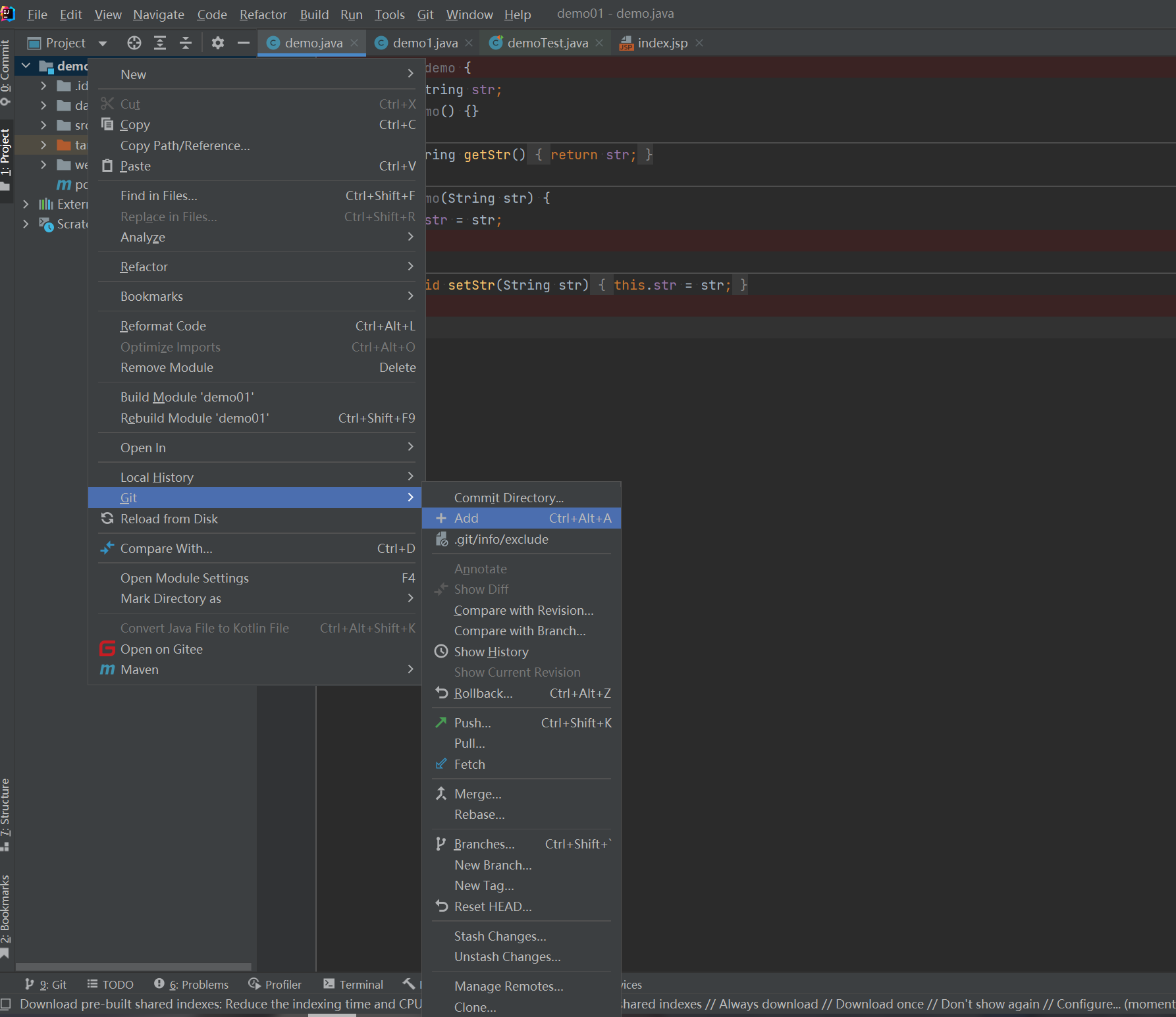Hide the Project panel with minus icon

click(x=244, y=43)
